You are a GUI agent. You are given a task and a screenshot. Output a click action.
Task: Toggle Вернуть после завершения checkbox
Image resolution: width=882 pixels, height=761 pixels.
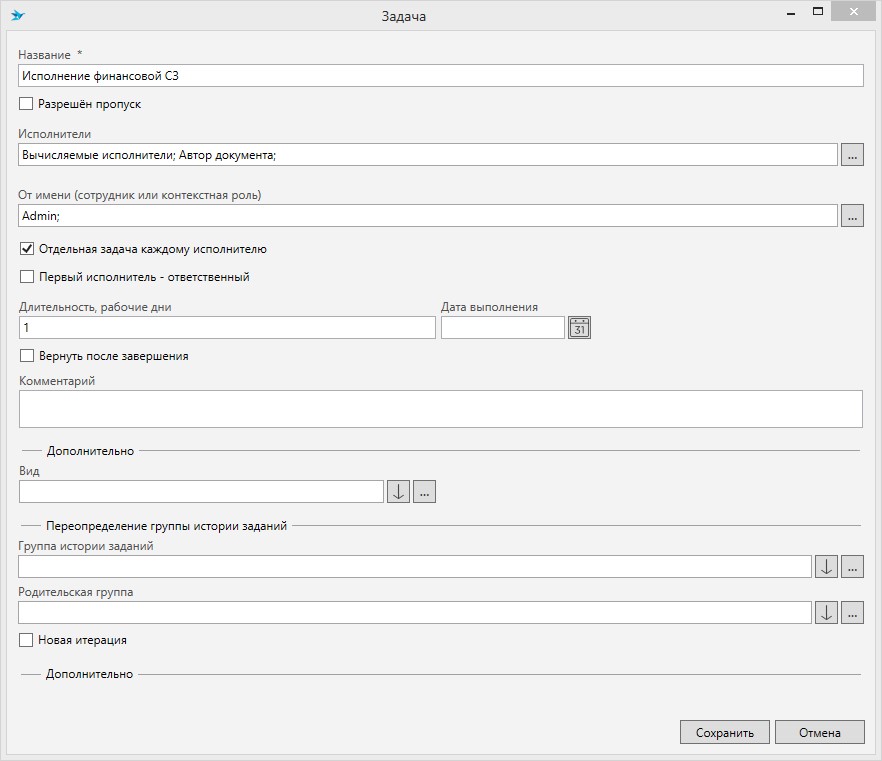coord(27,356)
